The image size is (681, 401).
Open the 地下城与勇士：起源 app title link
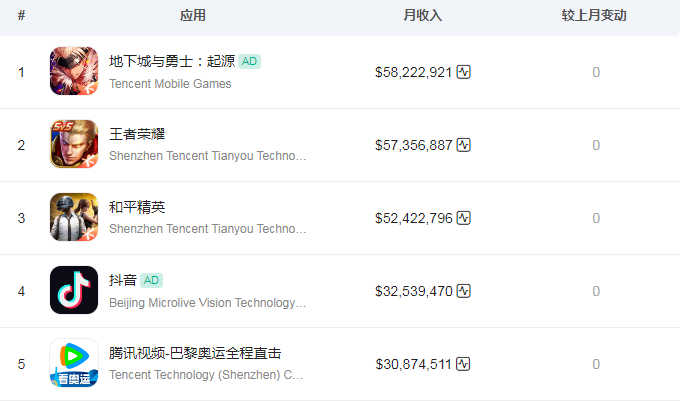pyautogui.click(x=172, y=62)
